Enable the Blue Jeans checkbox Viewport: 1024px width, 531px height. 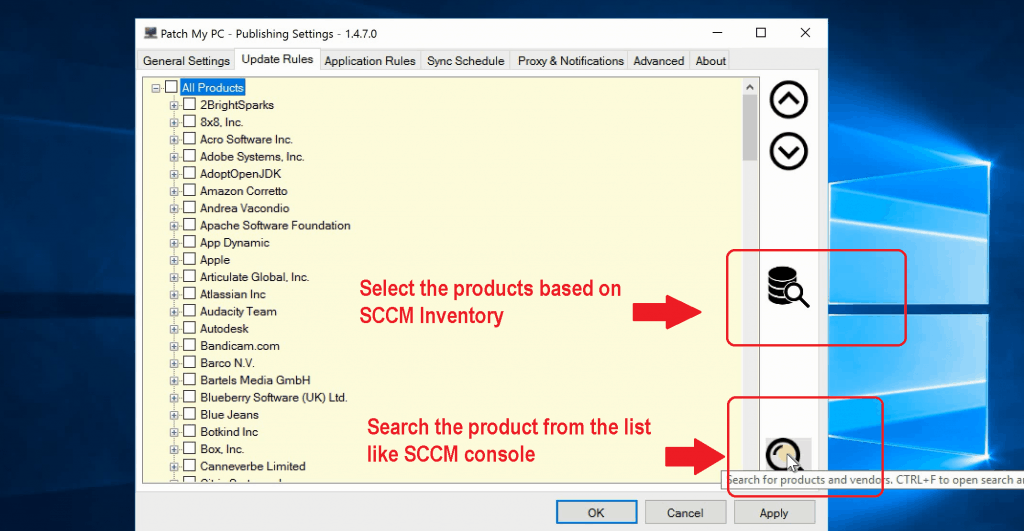pos(189,413)
